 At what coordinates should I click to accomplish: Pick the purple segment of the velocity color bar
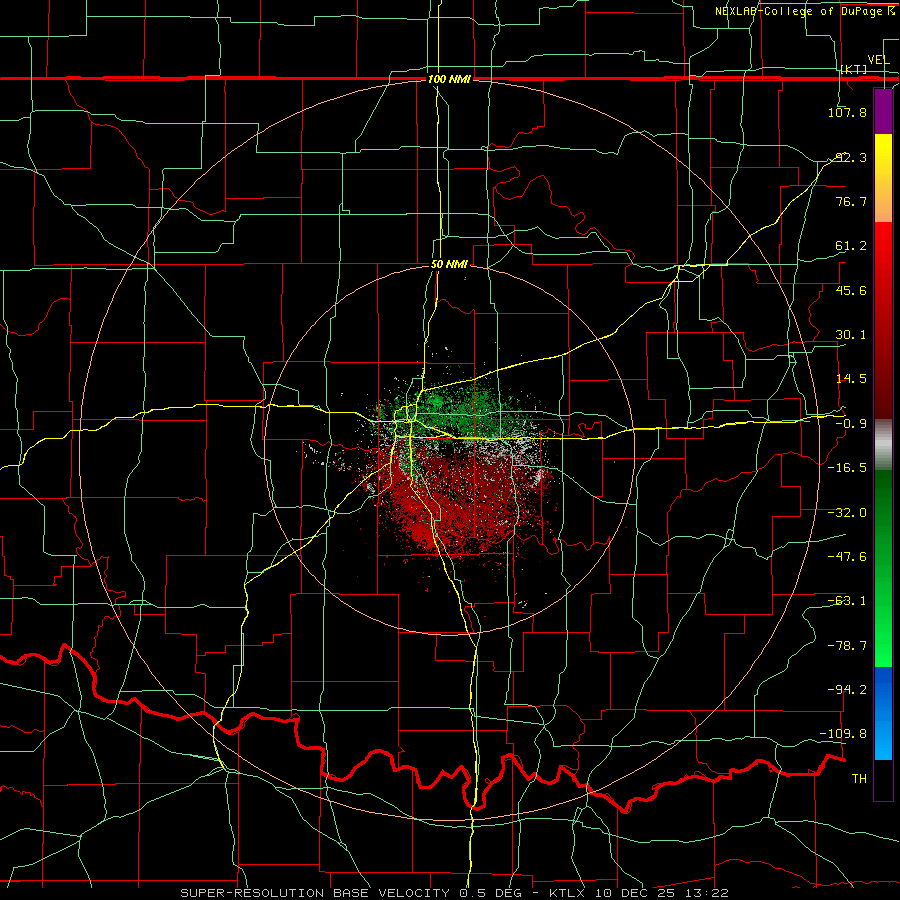[x=883, y=111]
